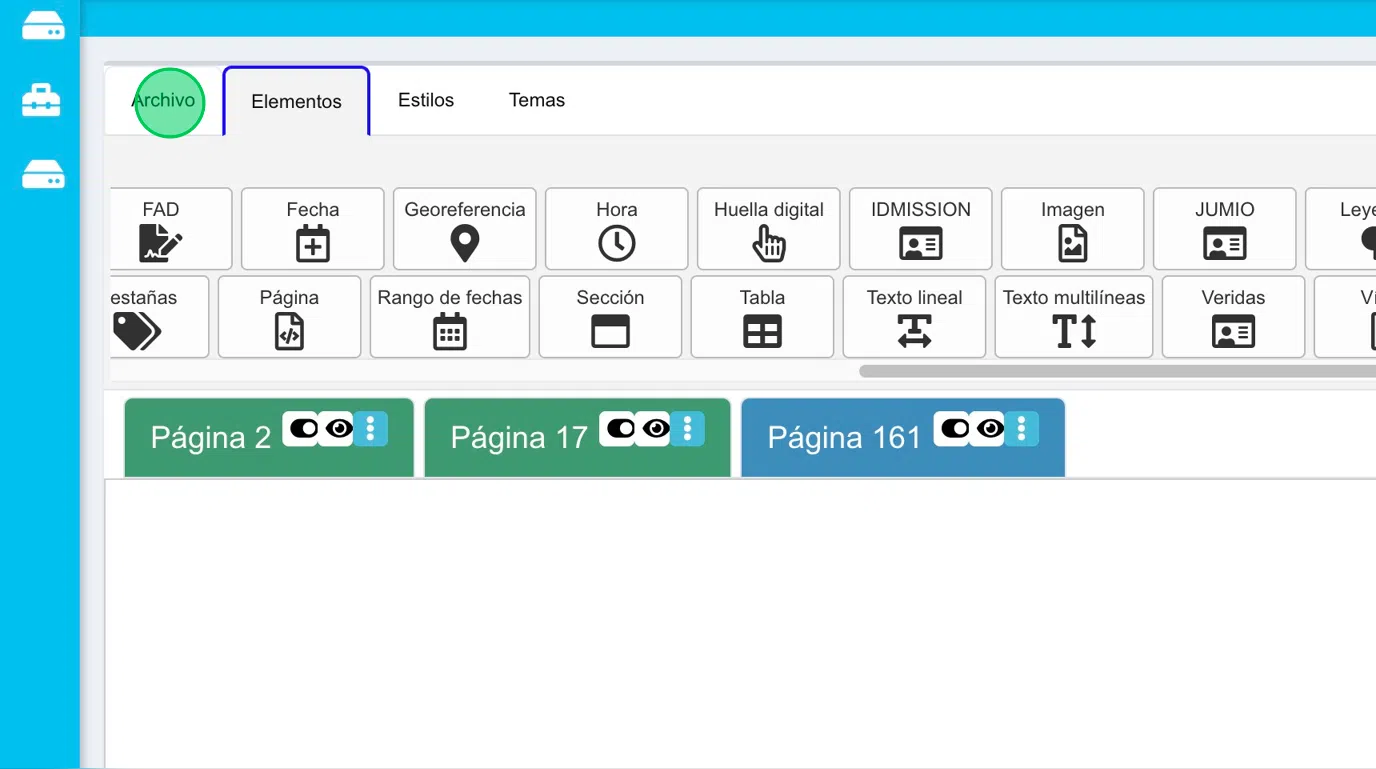Open Página 2 three-dot options menu
Screen dimensions: 1376x769
tap(370, 429)
